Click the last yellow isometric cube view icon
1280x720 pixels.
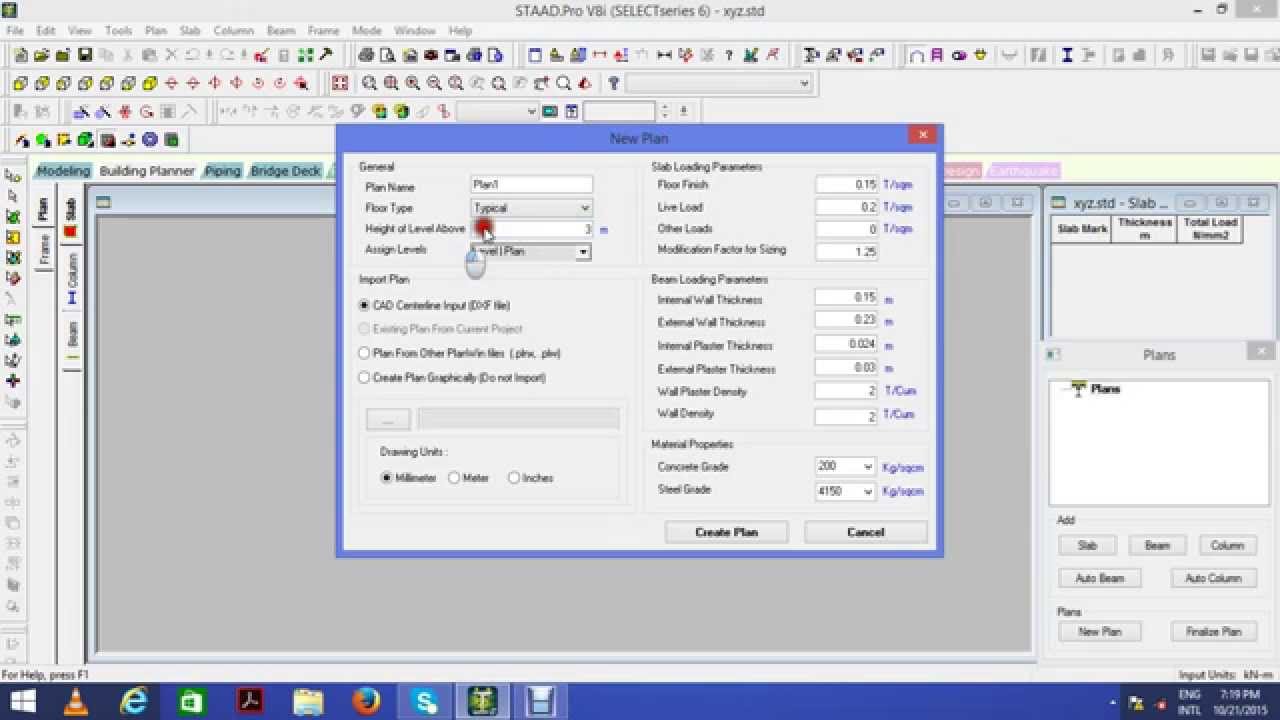coord(149,84)
